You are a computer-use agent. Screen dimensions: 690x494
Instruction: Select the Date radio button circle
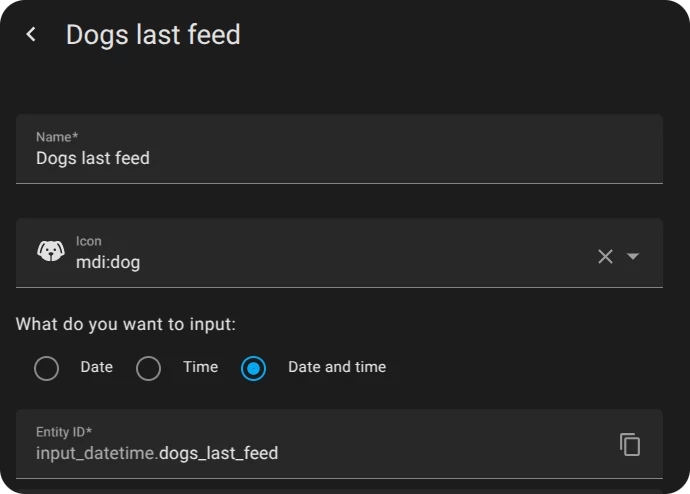pos(47,369)
